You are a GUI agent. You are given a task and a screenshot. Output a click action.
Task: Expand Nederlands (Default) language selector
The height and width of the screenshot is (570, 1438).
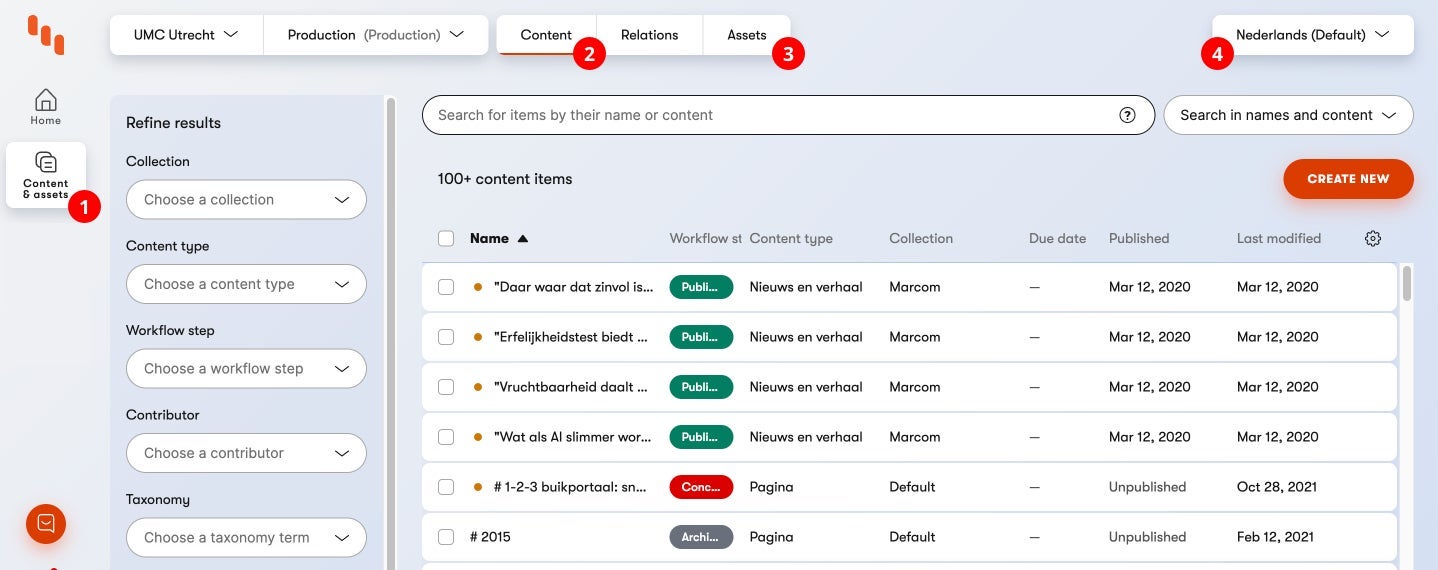(x=1312, y=35)
